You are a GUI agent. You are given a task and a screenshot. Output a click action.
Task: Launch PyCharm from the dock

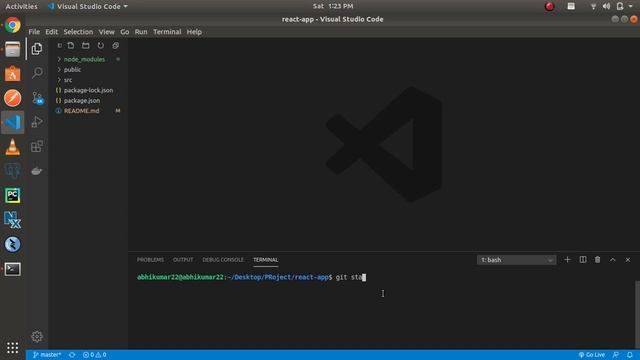(x=13, y=196)
